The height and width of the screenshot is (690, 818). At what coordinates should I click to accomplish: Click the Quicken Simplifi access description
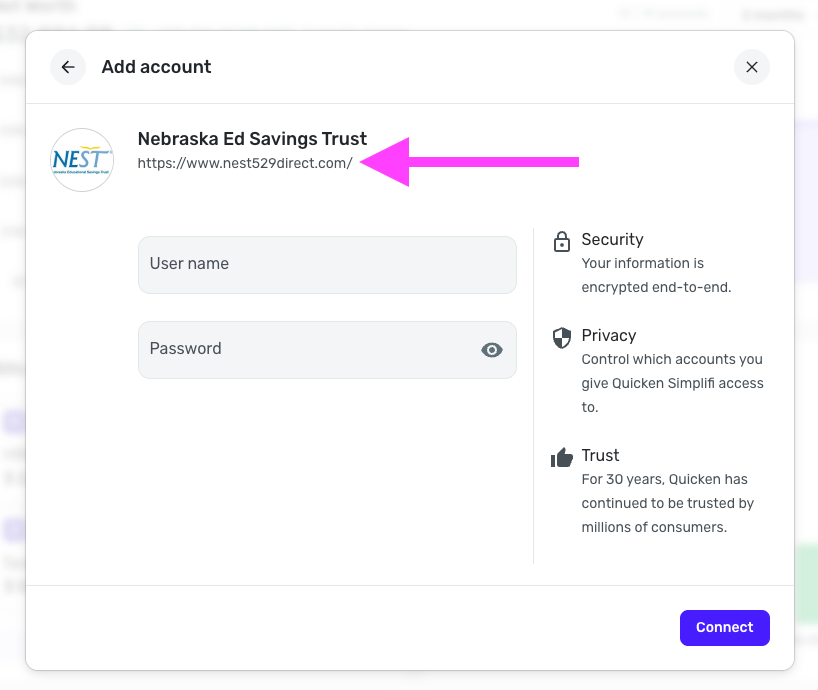(672, 383)
